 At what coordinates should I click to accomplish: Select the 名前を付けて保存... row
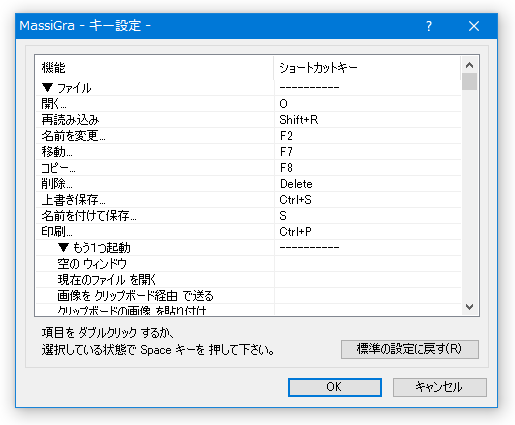coord(248,216)
